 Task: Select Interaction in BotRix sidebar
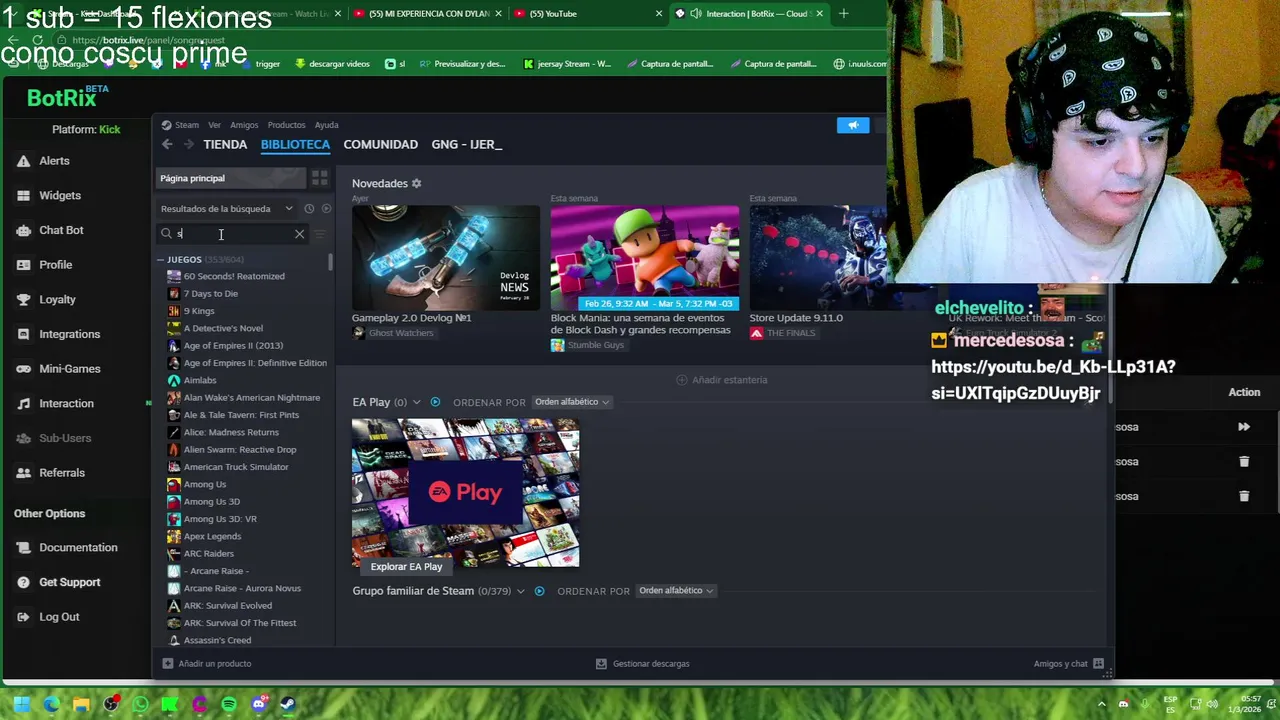[66, 404]
